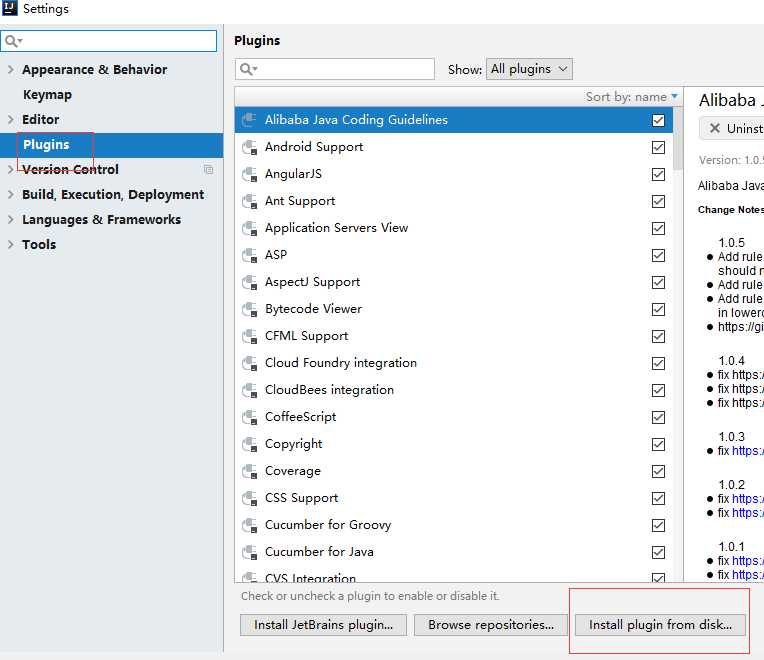
Task: Click the AngularJS plugin icon
Action: pyautogui.click(x=250, y=174)
